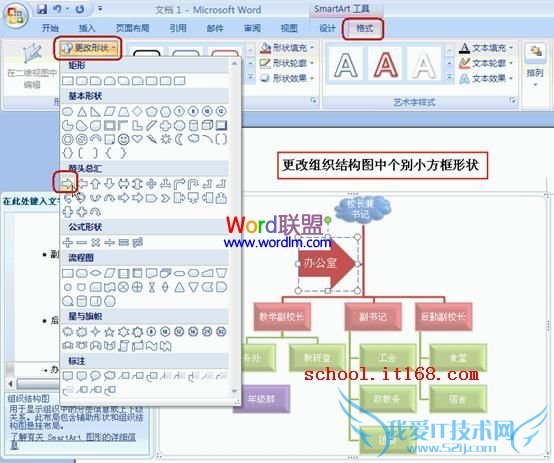Expand 形状轮廓 options
Viewport: 554px width, 463px height.
287,63
